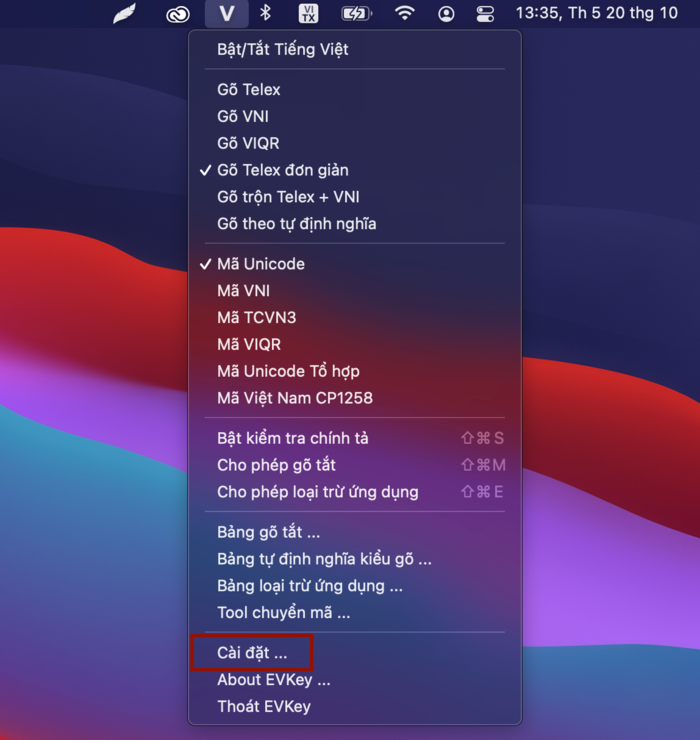Image resolution: width=700 pixels, height=740 pixels.
Task: Choose Thoát EVKey to quit
Action: pyautogui.click(x=355, y=707)
